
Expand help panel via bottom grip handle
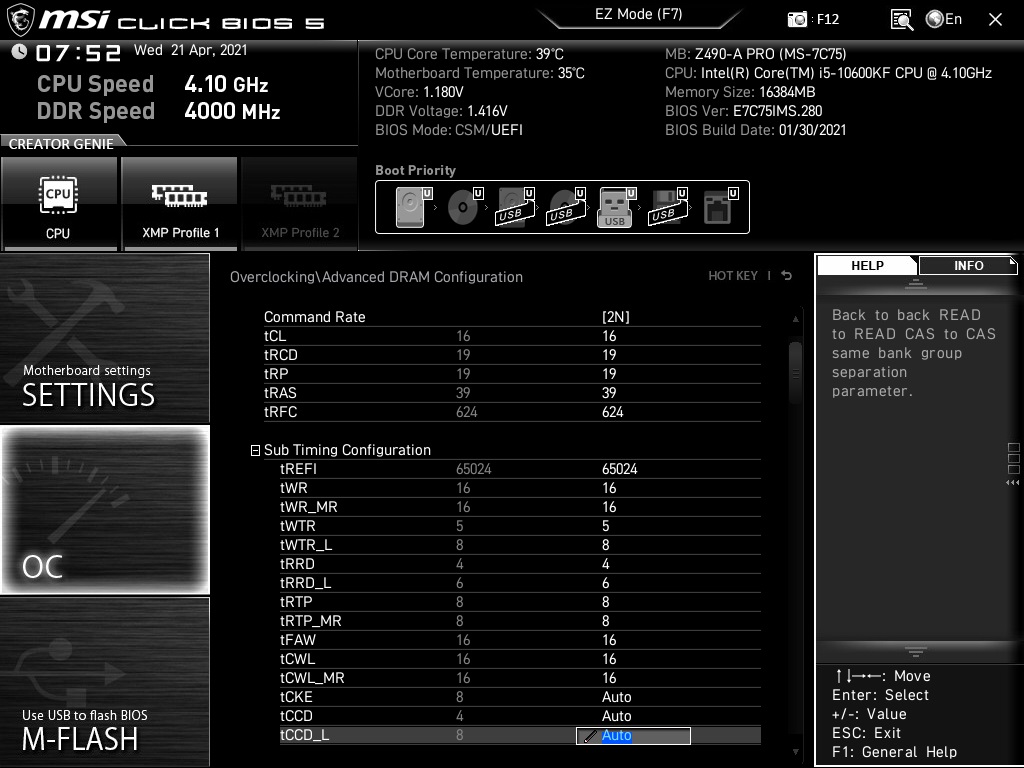(916, 652)
